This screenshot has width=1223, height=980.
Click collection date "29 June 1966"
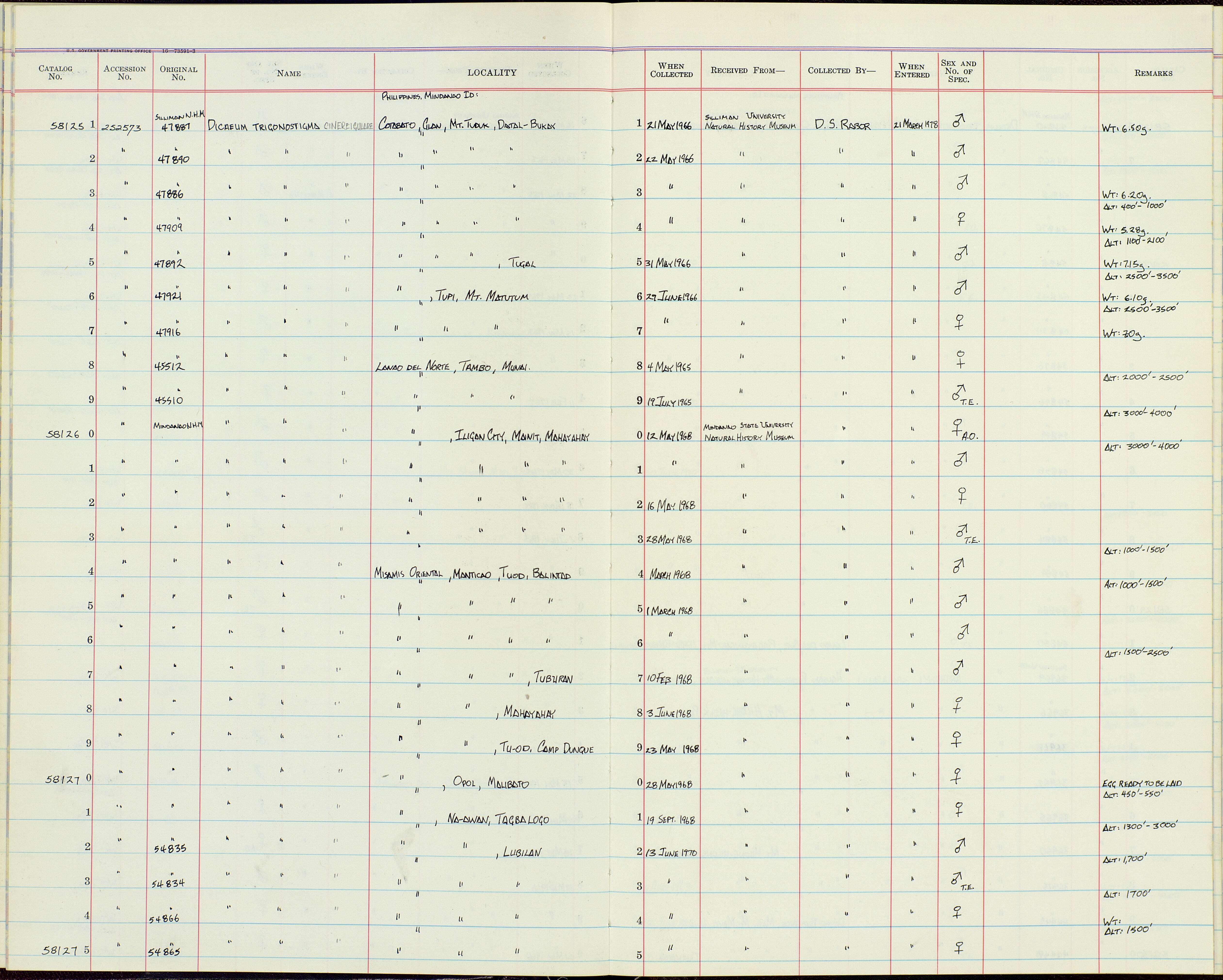pyautogui.click(x=671, y=297)
